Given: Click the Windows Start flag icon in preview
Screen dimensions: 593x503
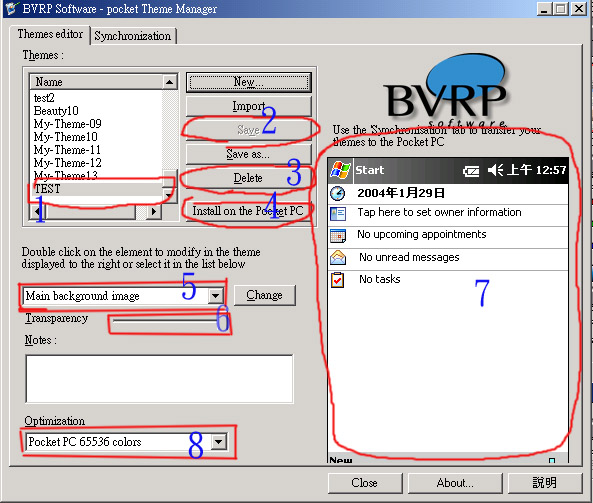Looking at the screenshot, I should click(x=340, y=170).
